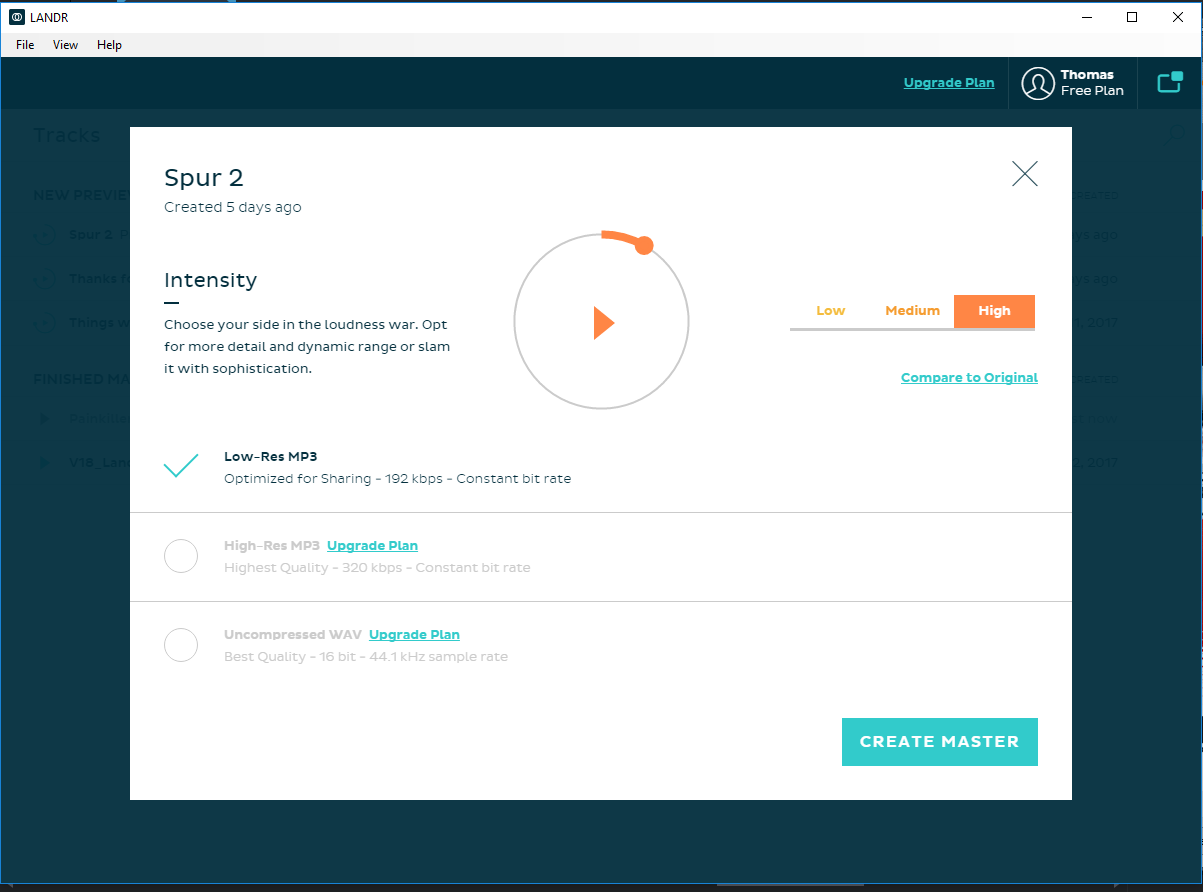Close the Spur 2 dialog
The height and width of the screenshot is (892, 1203).
[x=1025, y=174]
